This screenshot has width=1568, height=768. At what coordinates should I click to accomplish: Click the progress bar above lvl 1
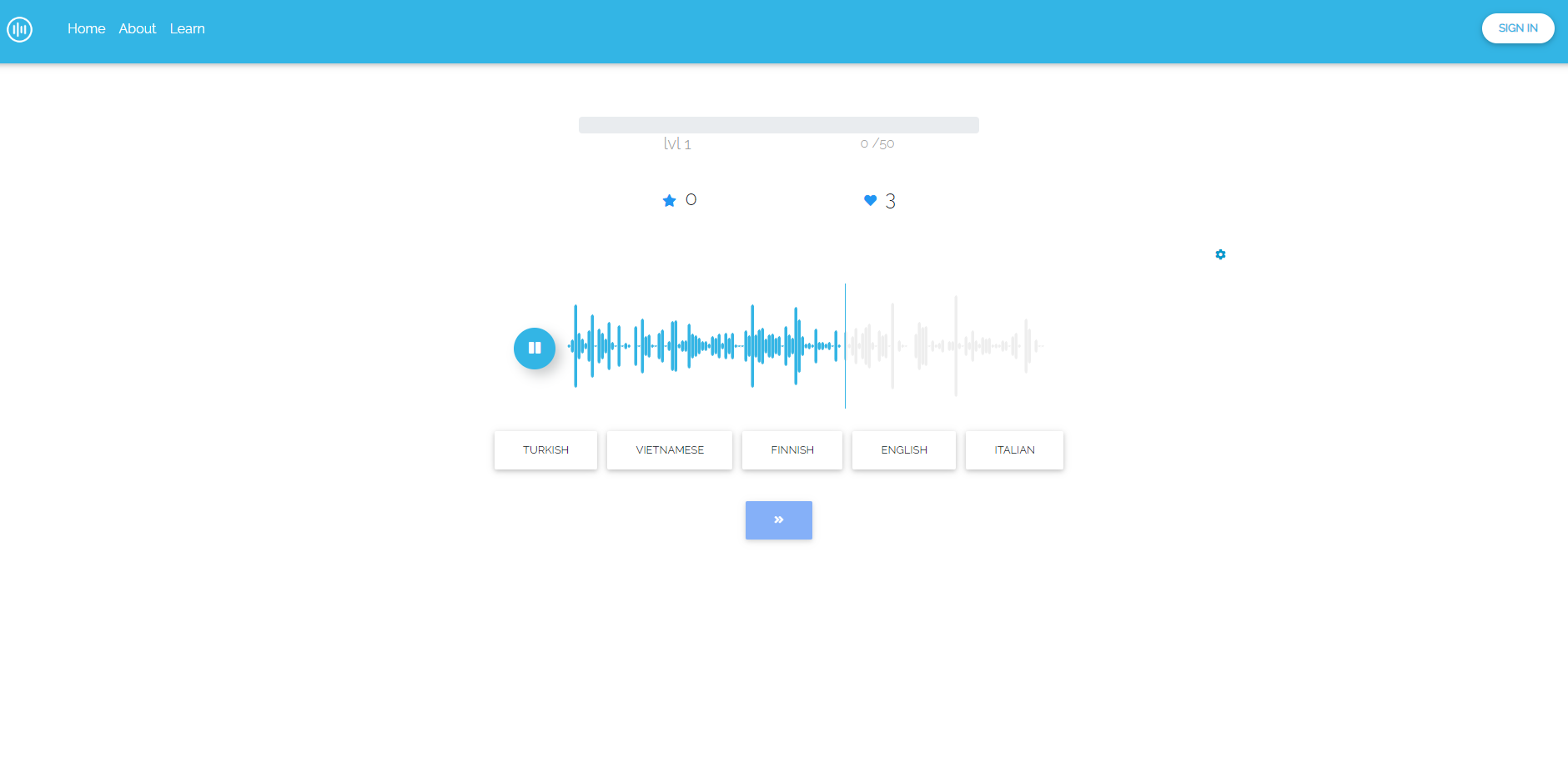(778, 123)
